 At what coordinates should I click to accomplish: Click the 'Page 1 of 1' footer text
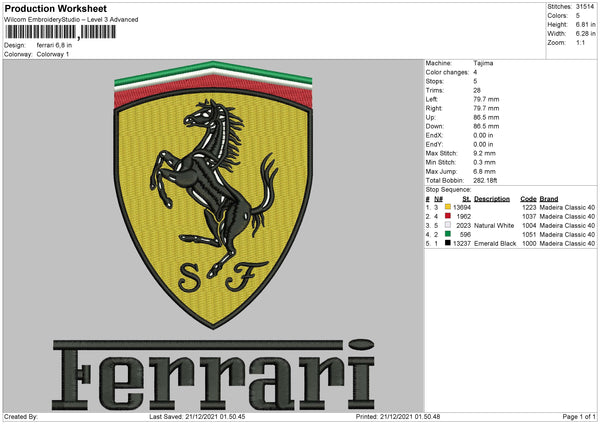579,416
